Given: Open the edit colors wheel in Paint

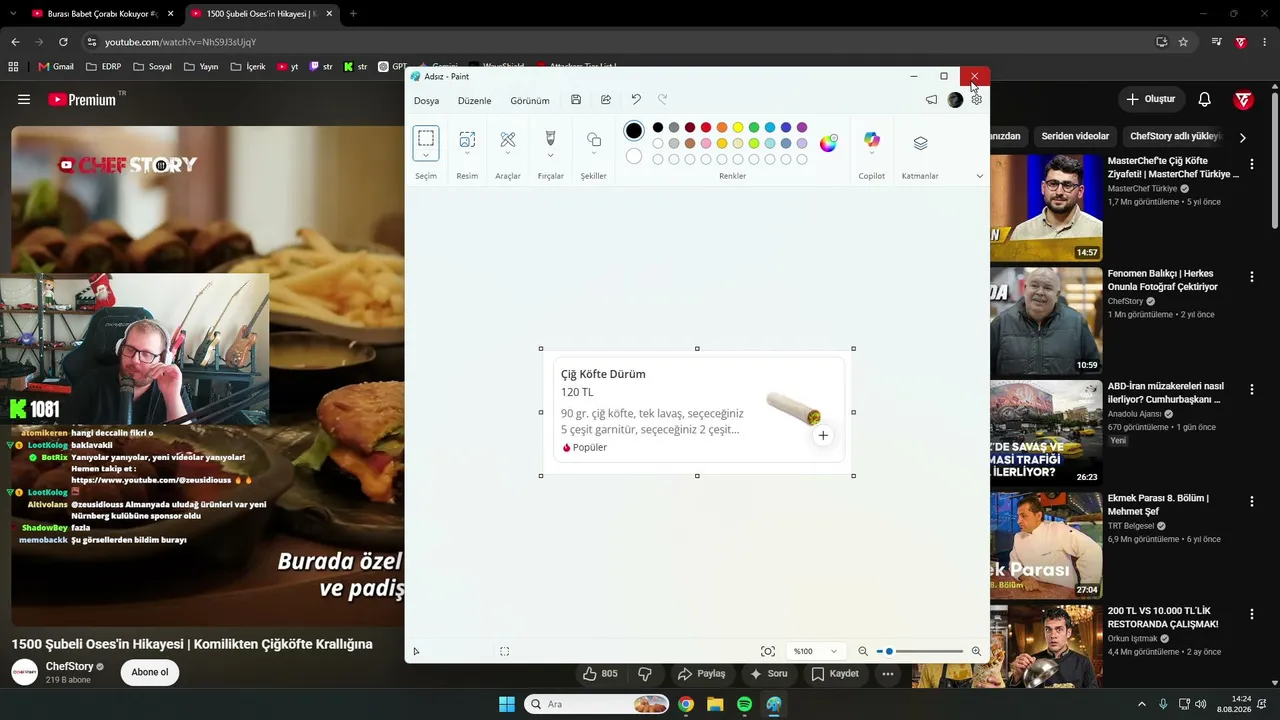Looking at the screenshot, I should pos(828,143).
